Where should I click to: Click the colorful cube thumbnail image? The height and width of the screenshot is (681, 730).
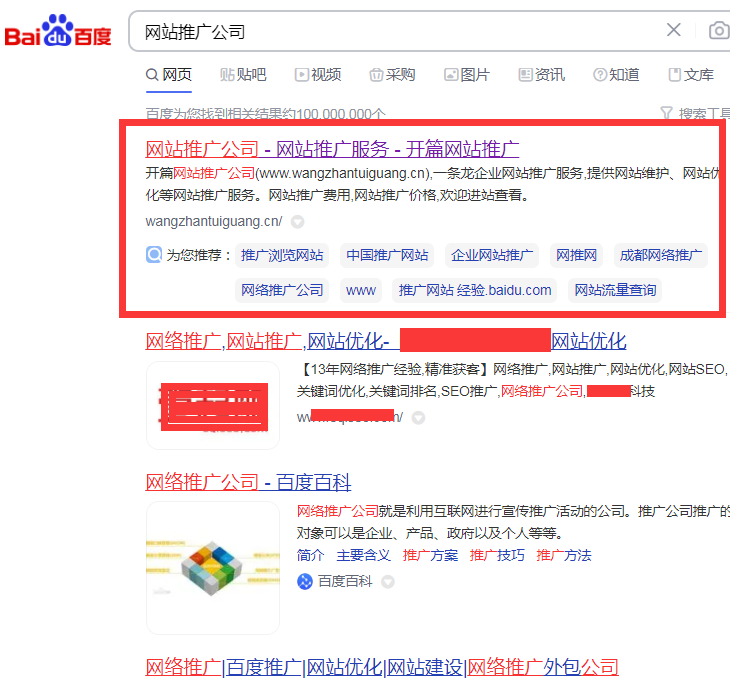213,568
